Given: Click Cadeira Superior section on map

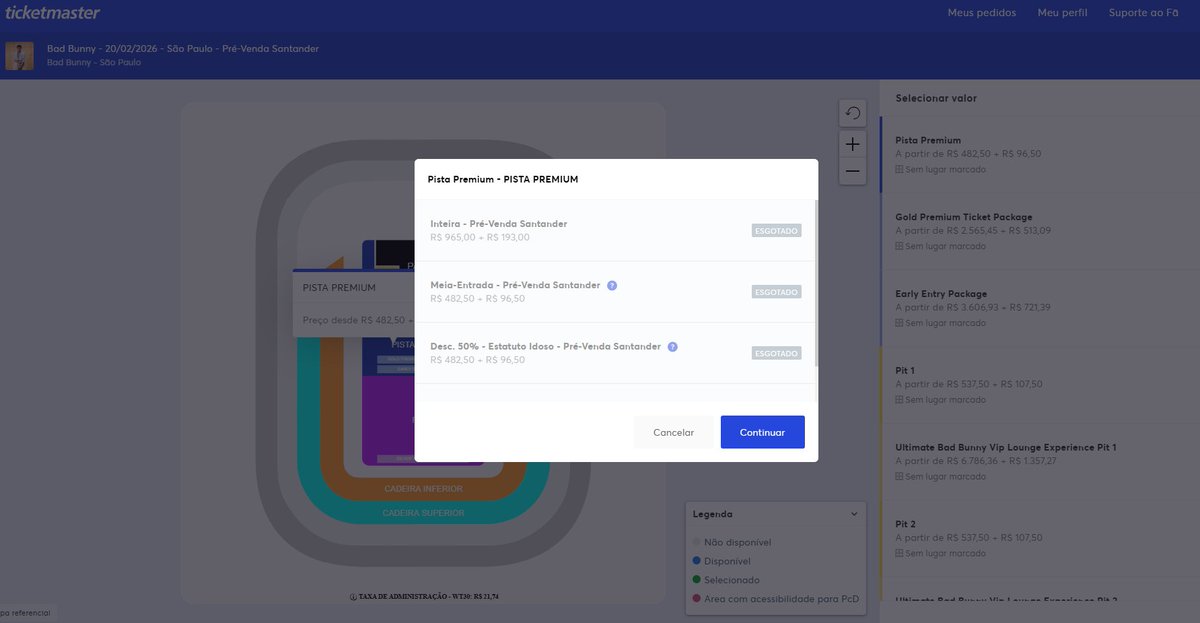Looking at the screenshot, I should coord(423,513).
